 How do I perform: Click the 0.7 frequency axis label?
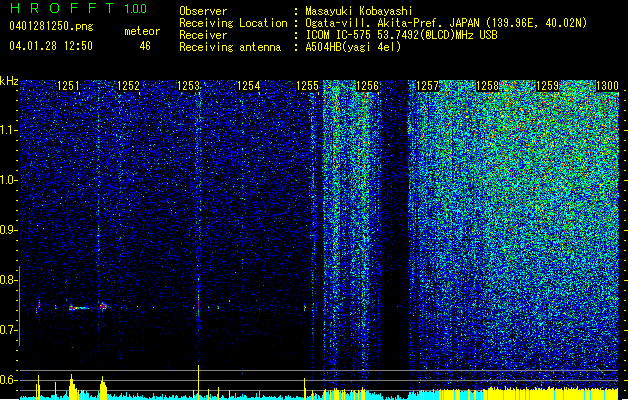8,330
